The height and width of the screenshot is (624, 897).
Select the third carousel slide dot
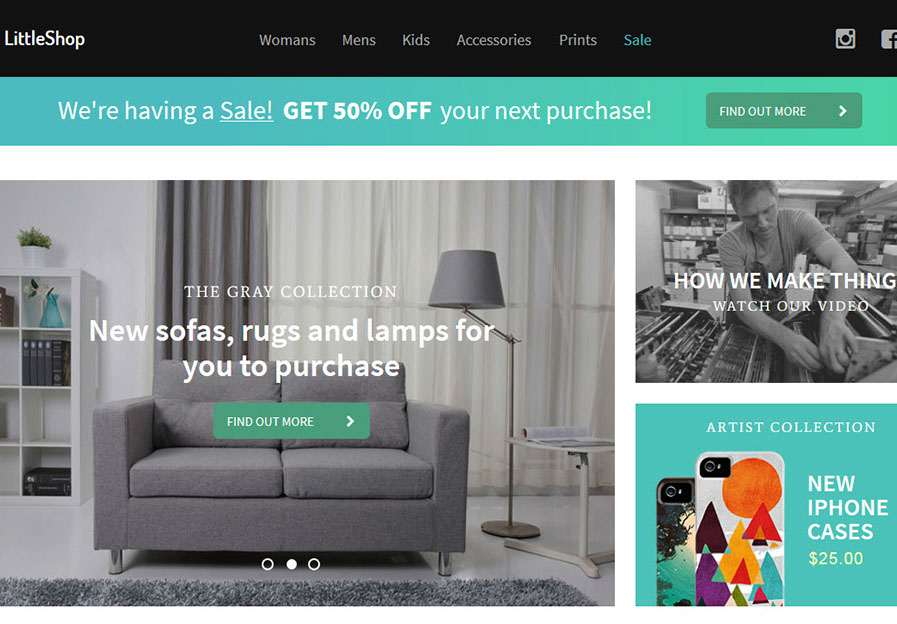314,564
